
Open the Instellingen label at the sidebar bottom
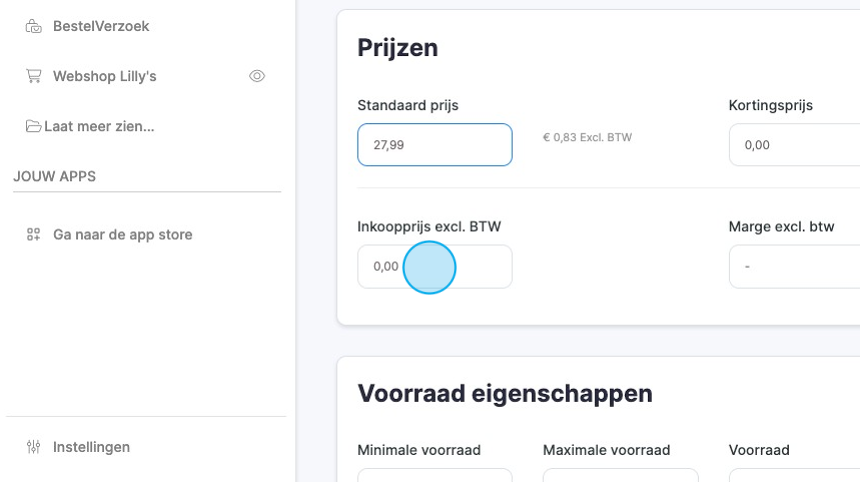click(91, 447)
